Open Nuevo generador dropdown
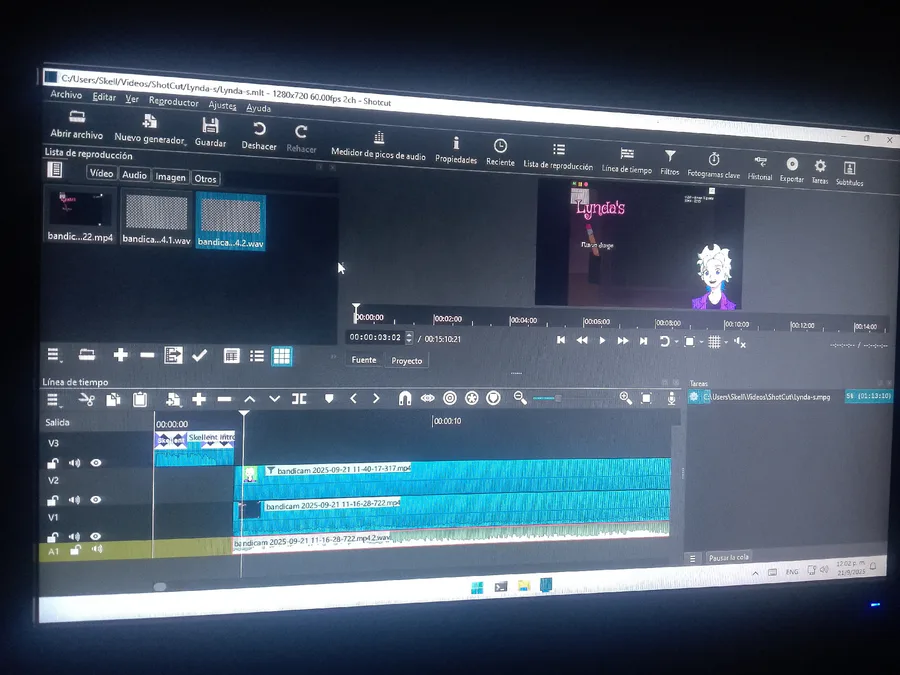 150,129
